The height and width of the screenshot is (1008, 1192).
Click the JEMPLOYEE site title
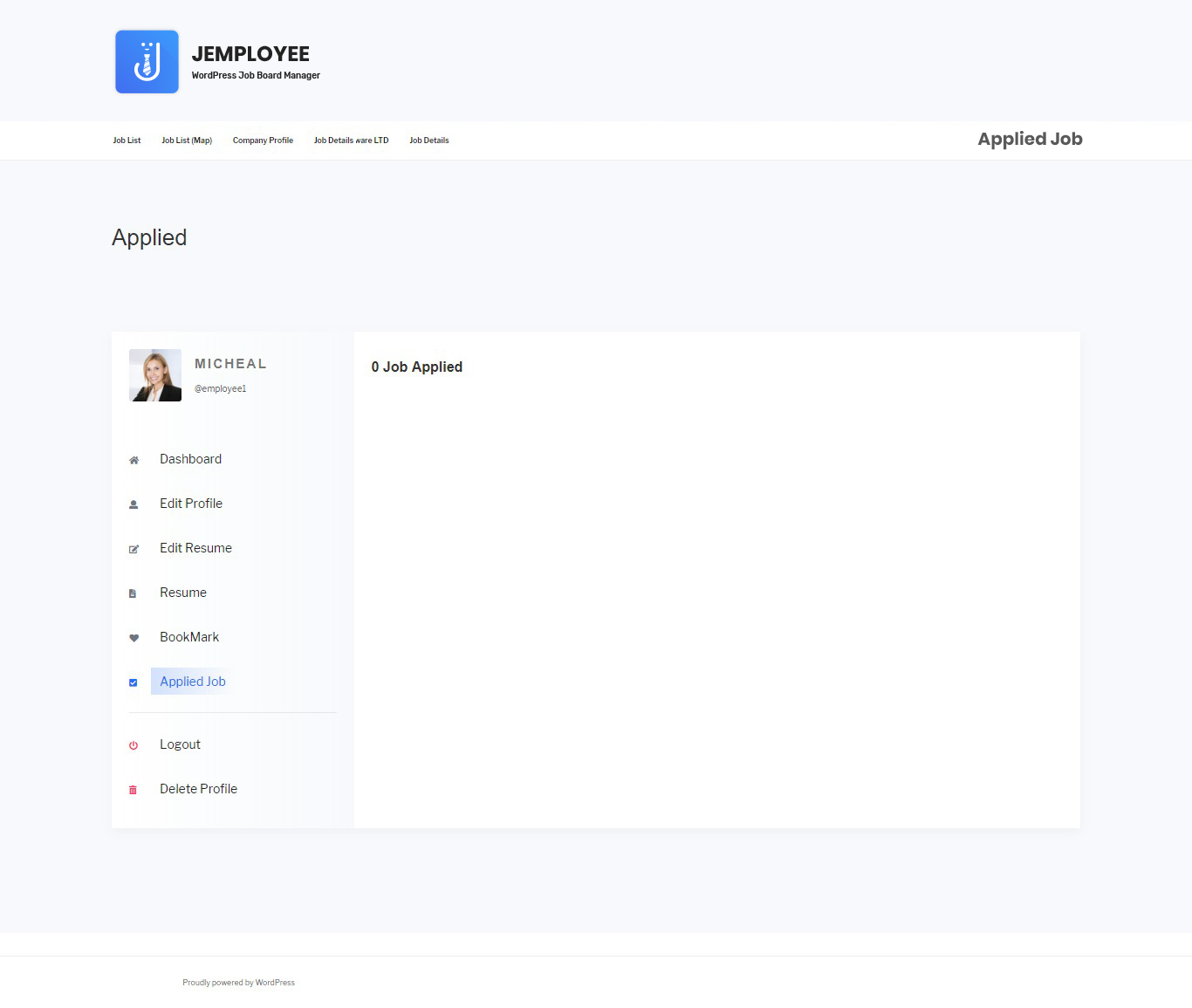(250, 54)
